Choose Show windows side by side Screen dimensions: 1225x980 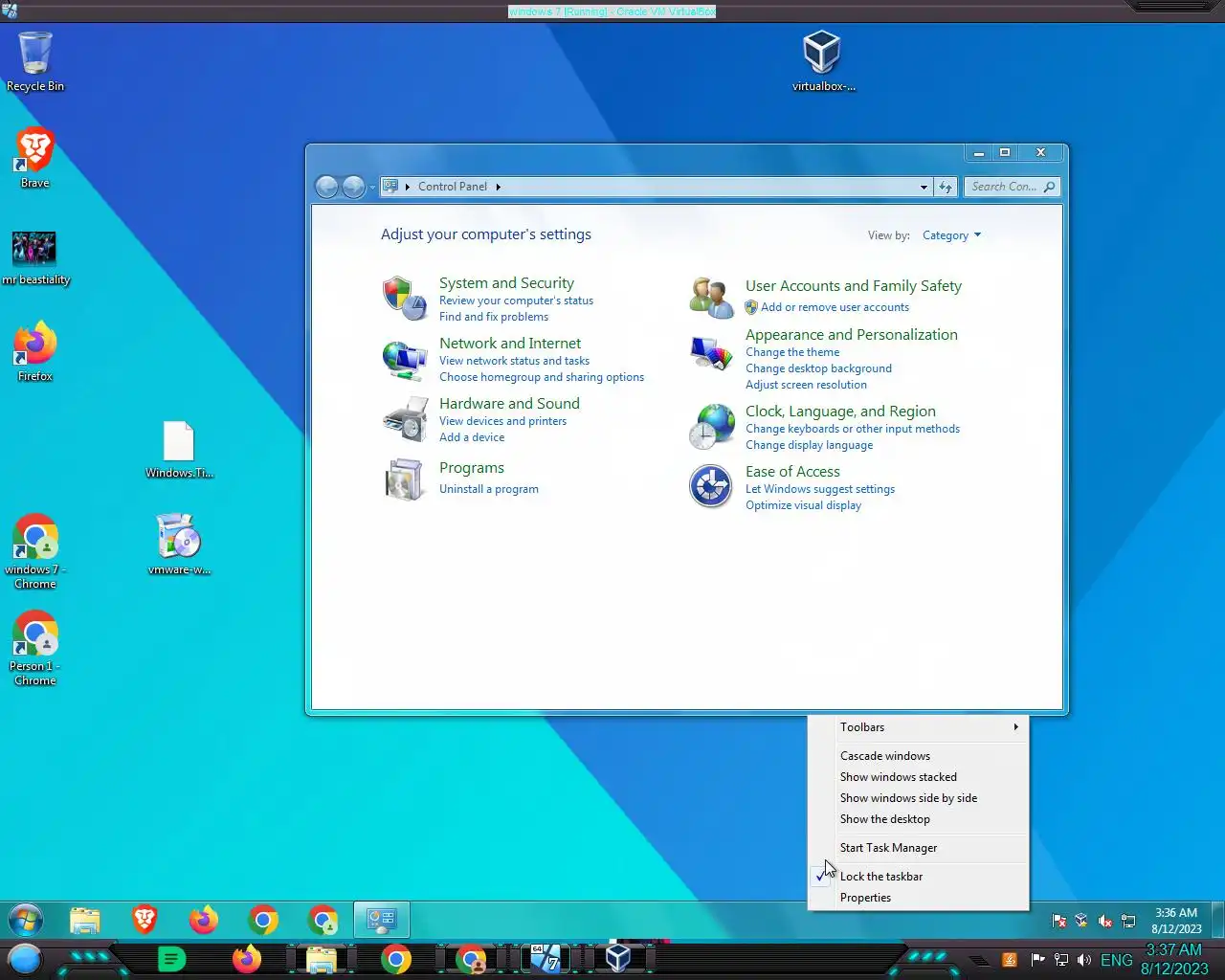click(919, 798)
